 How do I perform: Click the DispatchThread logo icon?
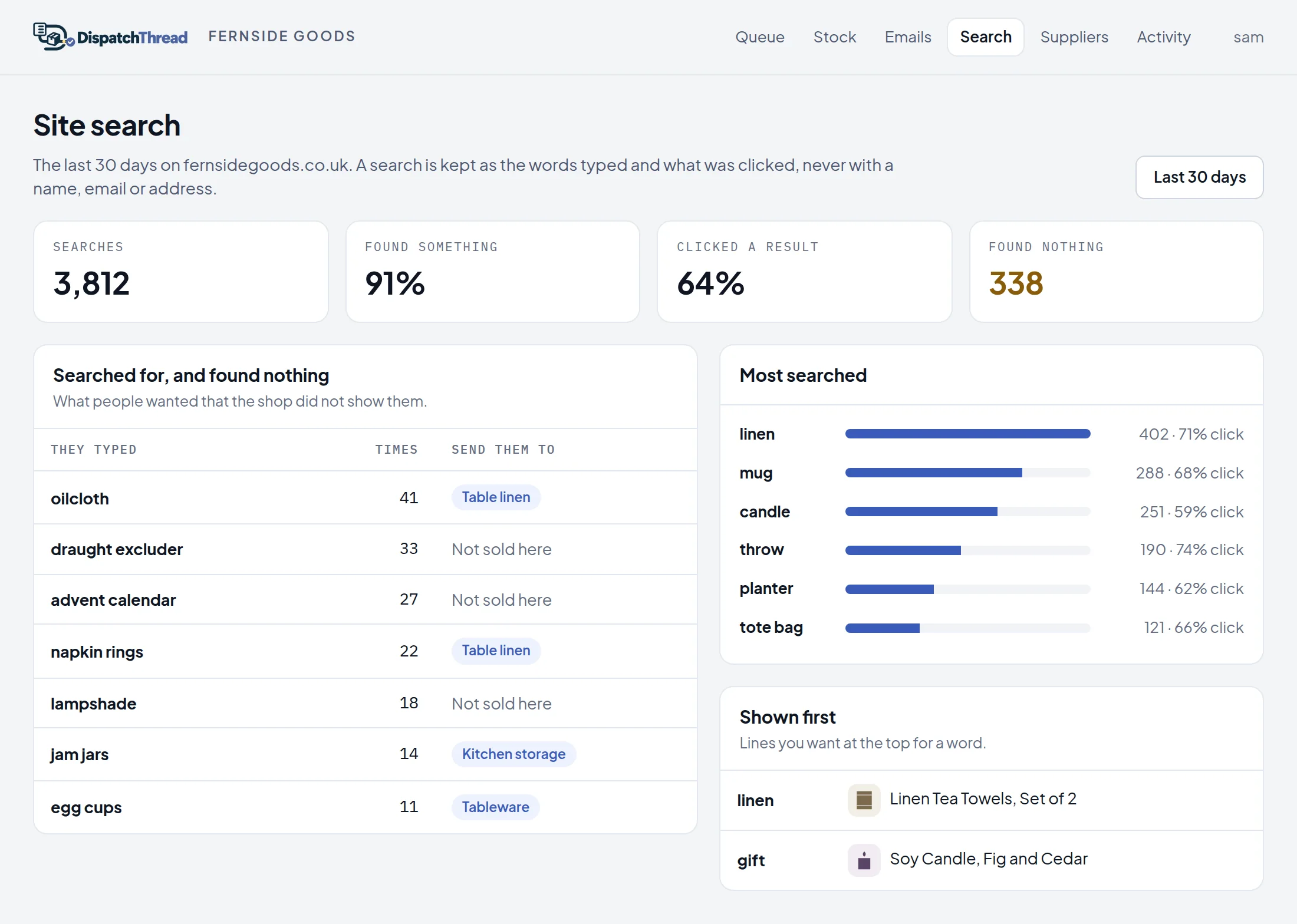coord(54,37)
